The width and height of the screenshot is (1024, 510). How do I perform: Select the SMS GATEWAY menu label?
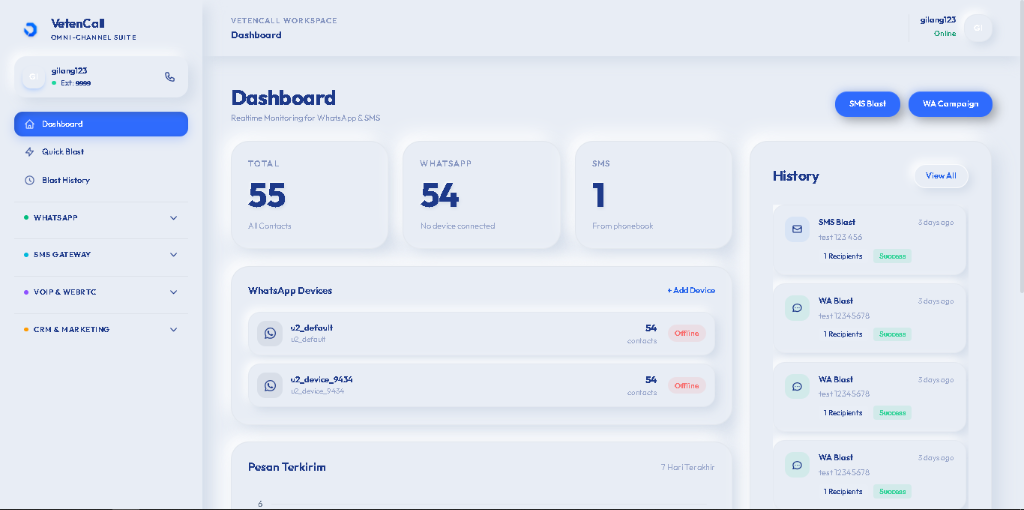click(x=62, y=255)
